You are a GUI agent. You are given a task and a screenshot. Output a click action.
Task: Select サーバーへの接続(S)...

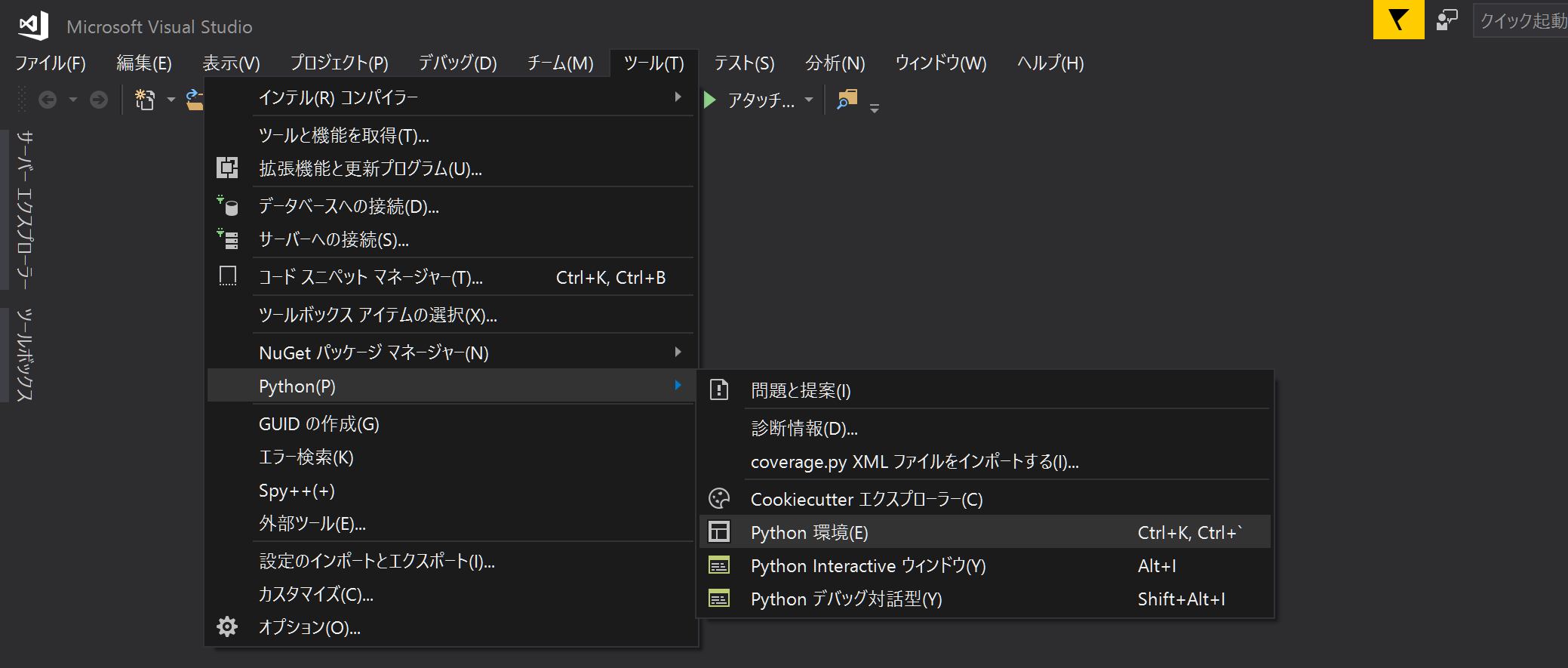[x=450, y=239]
